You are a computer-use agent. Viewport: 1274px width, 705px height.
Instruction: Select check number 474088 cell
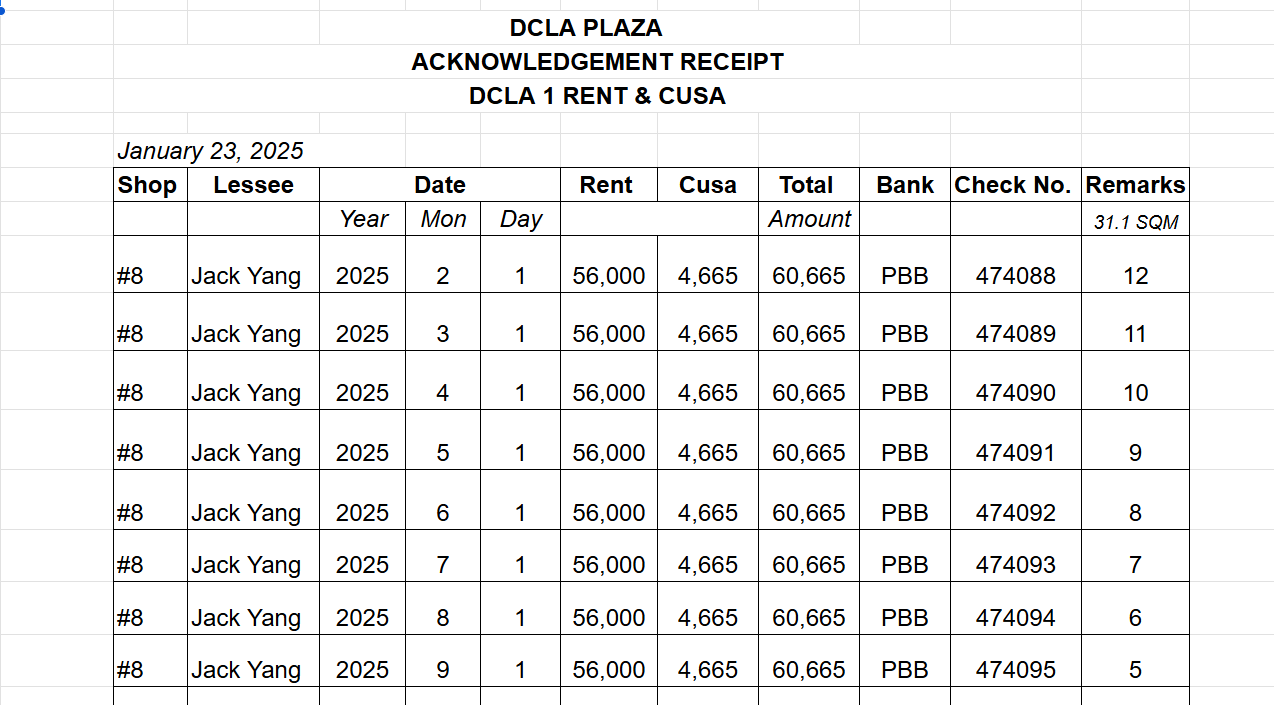click(x=1015, y=276)
